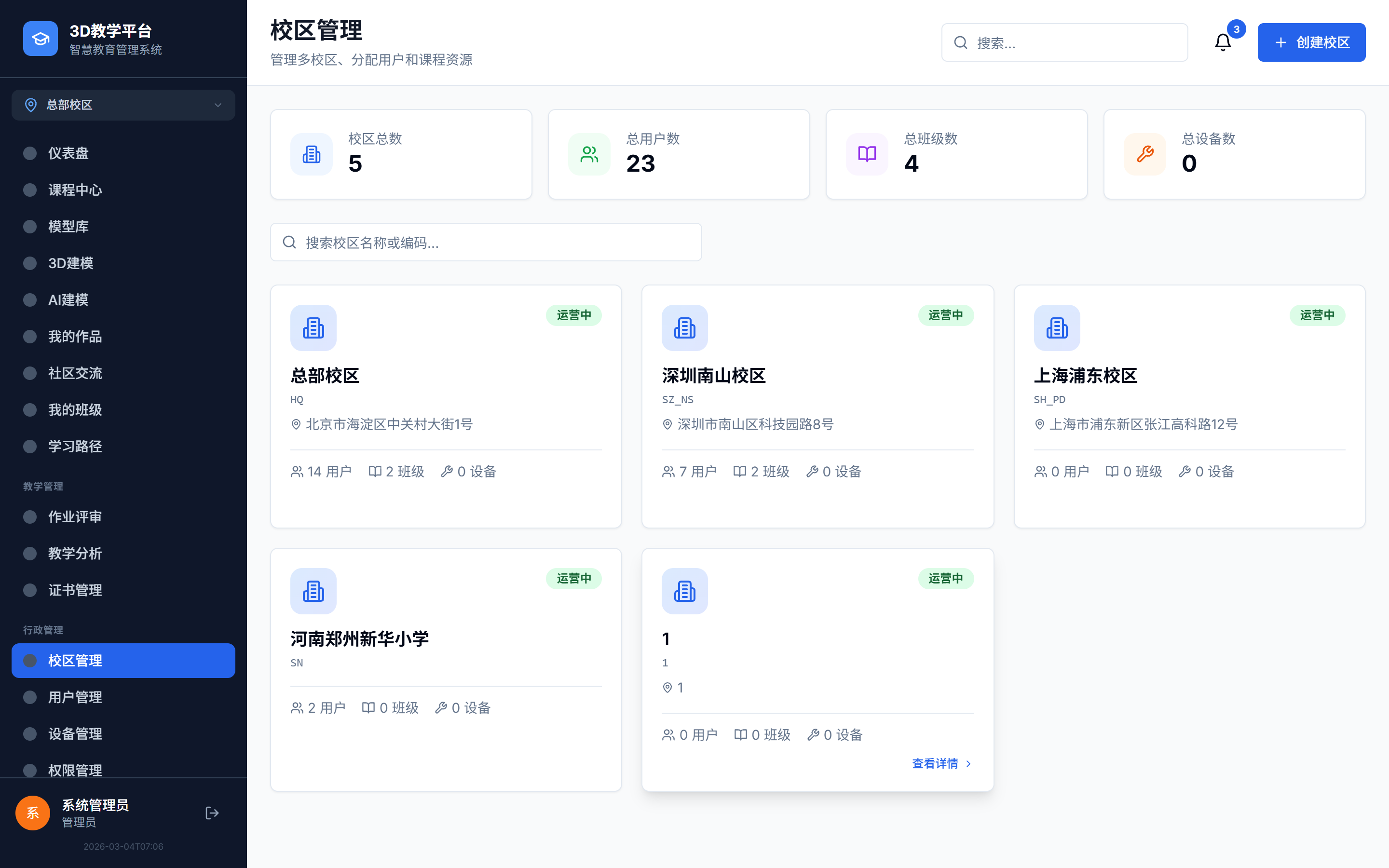The image size is (1389, 868).
Task: Switch to 用户管理 in the sidebar
Action: point(75,697)
